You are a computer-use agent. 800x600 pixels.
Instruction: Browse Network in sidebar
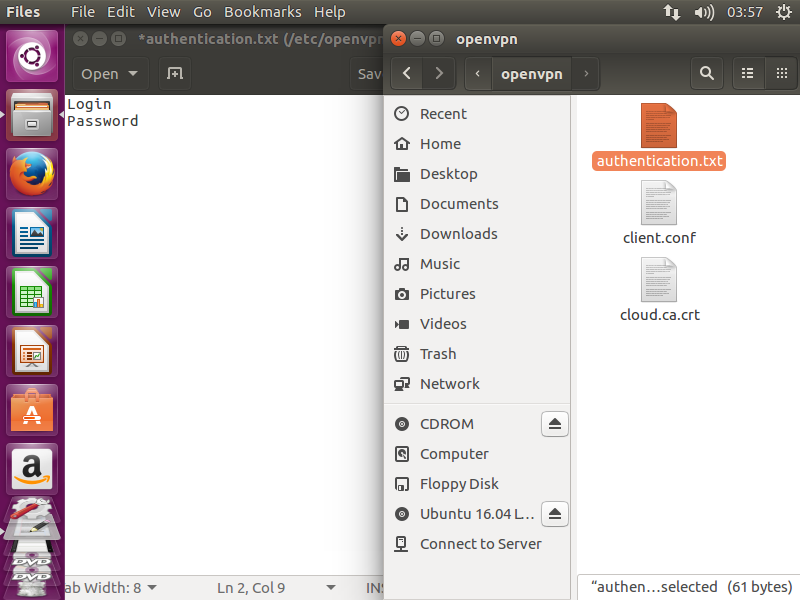pyautogui.click(x=477, y=384)
